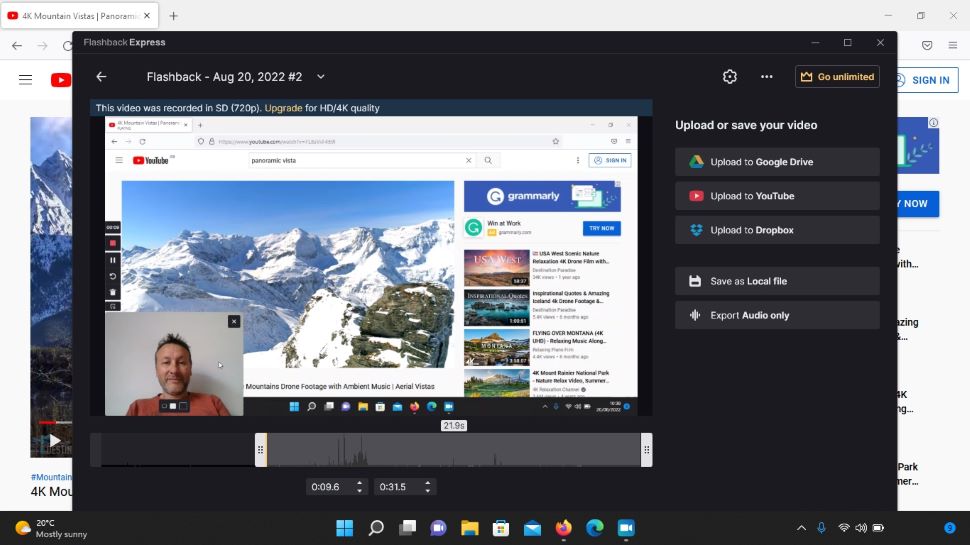The image size is (970, 545).
Task: Open a new browser tab
Action: (x=173, y=16)
